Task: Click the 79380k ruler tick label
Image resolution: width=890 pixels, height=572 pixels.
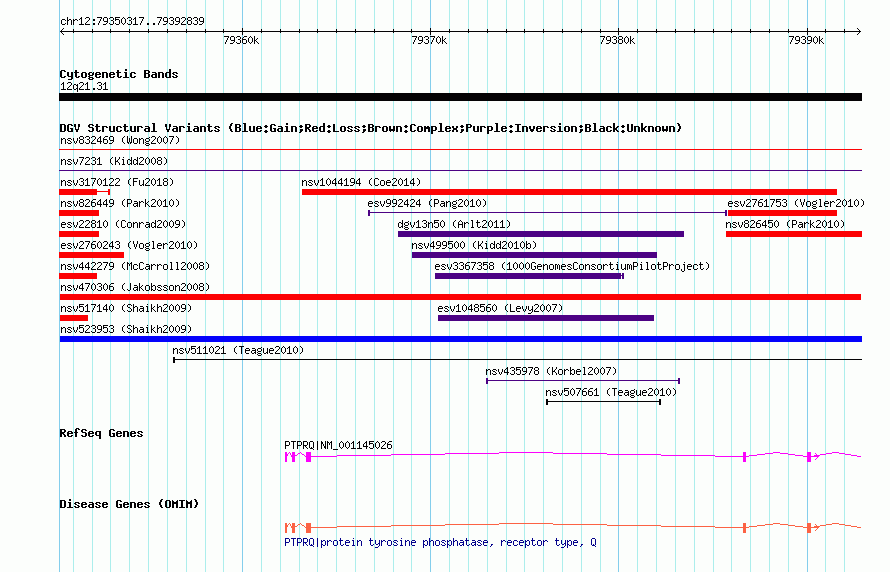Action: click(x=618, y=40)
